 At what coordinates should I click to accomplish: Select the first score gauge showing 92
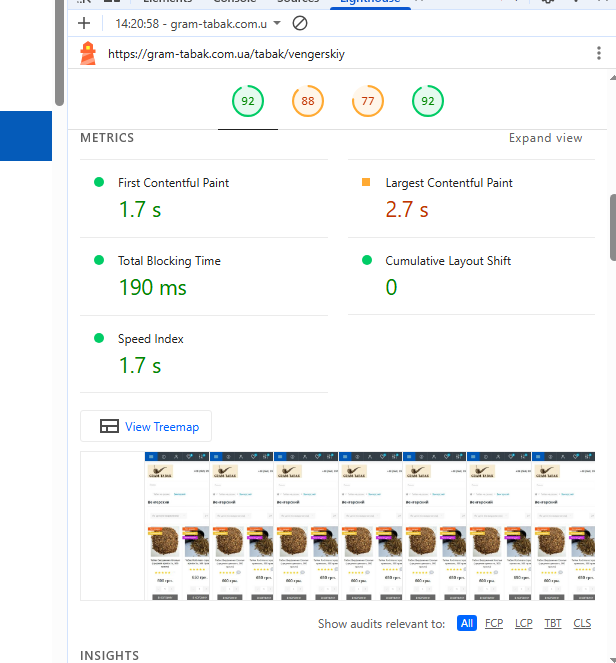point(248,101)
